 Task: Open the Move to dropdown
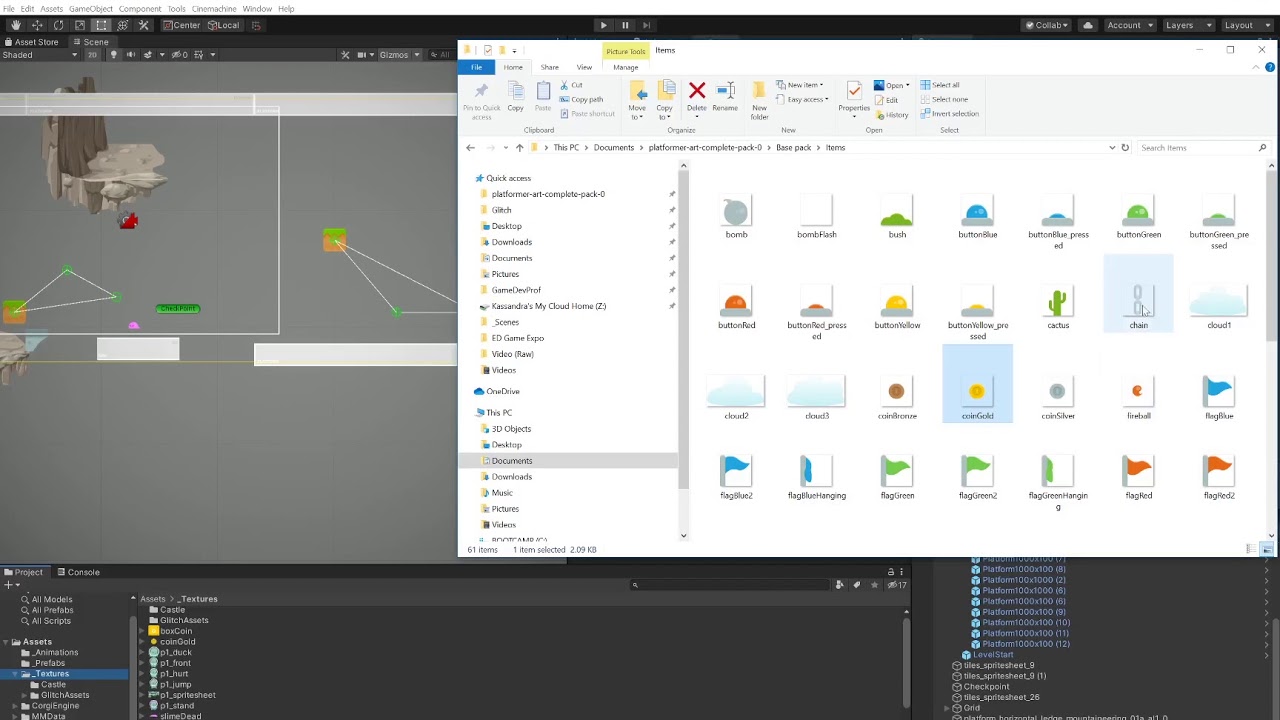tap(637, 100)
